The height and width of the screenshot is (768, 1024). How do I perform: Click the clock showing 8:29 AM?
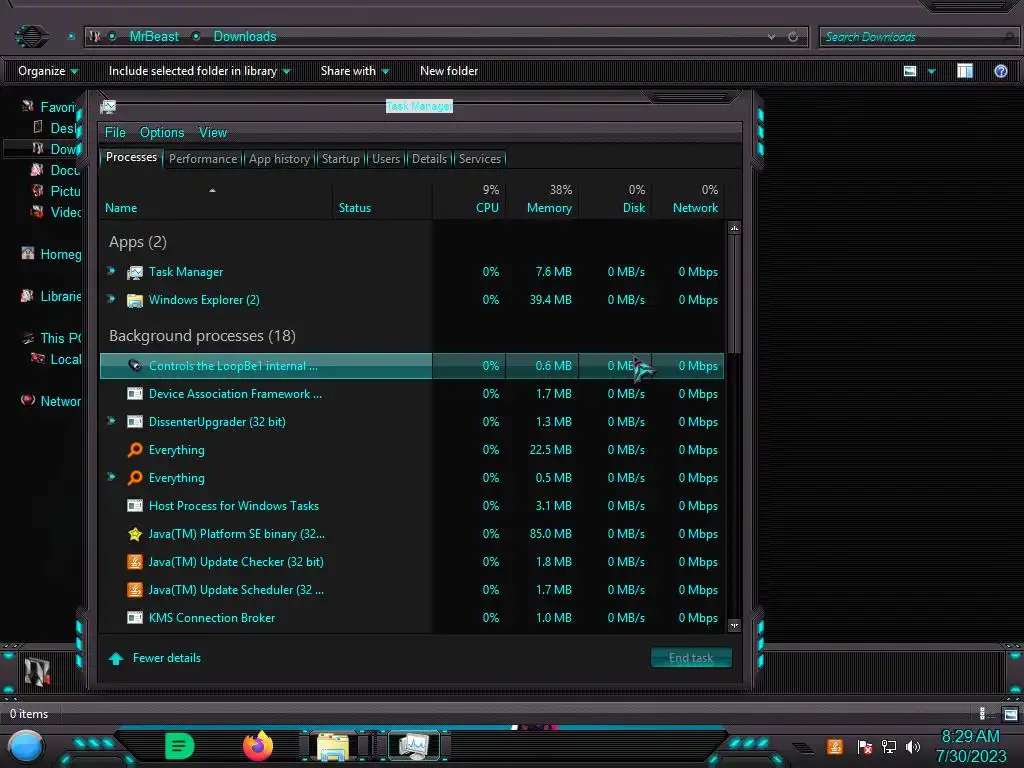(x=970, y=737)
